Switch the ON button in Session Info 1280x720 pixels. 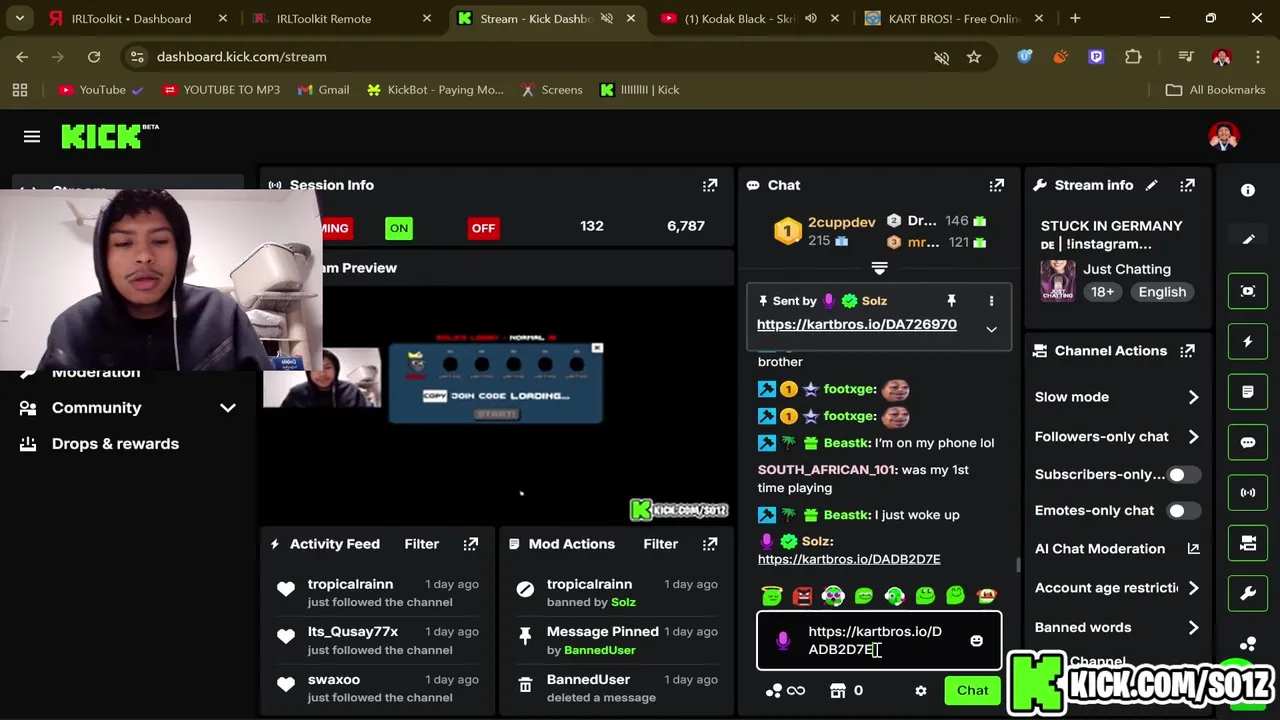[399, 228]
